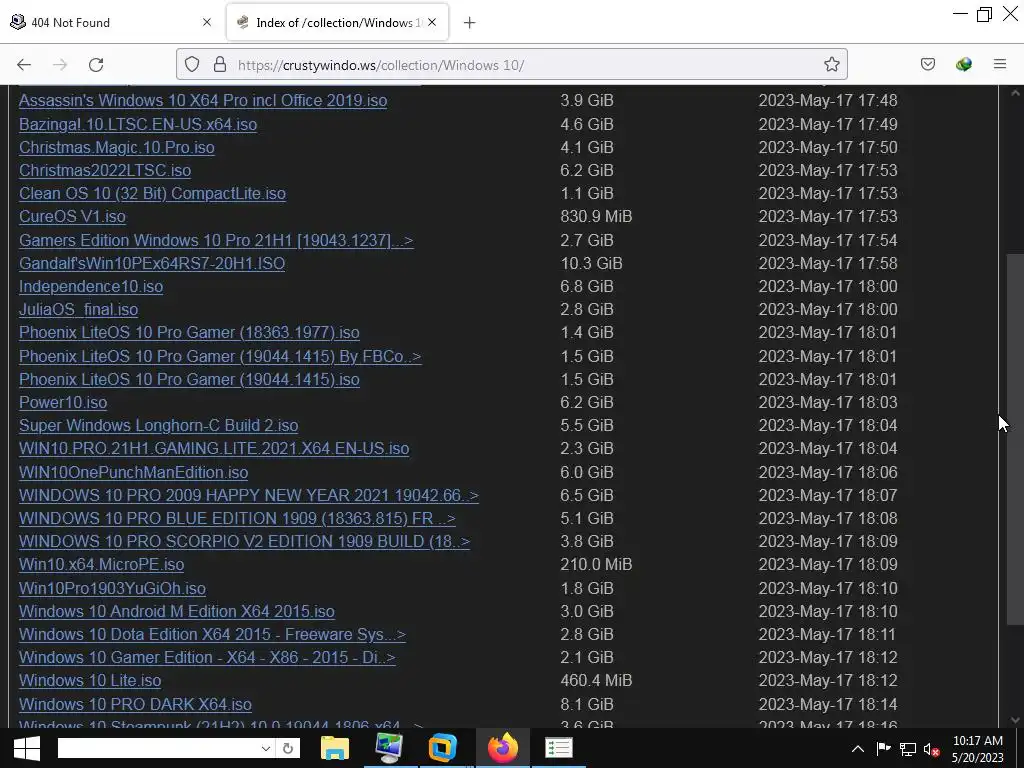The height and width of the screenshot is (768, 1024).
Task: Open the computer monitor taskbar app
Action: 390,748
